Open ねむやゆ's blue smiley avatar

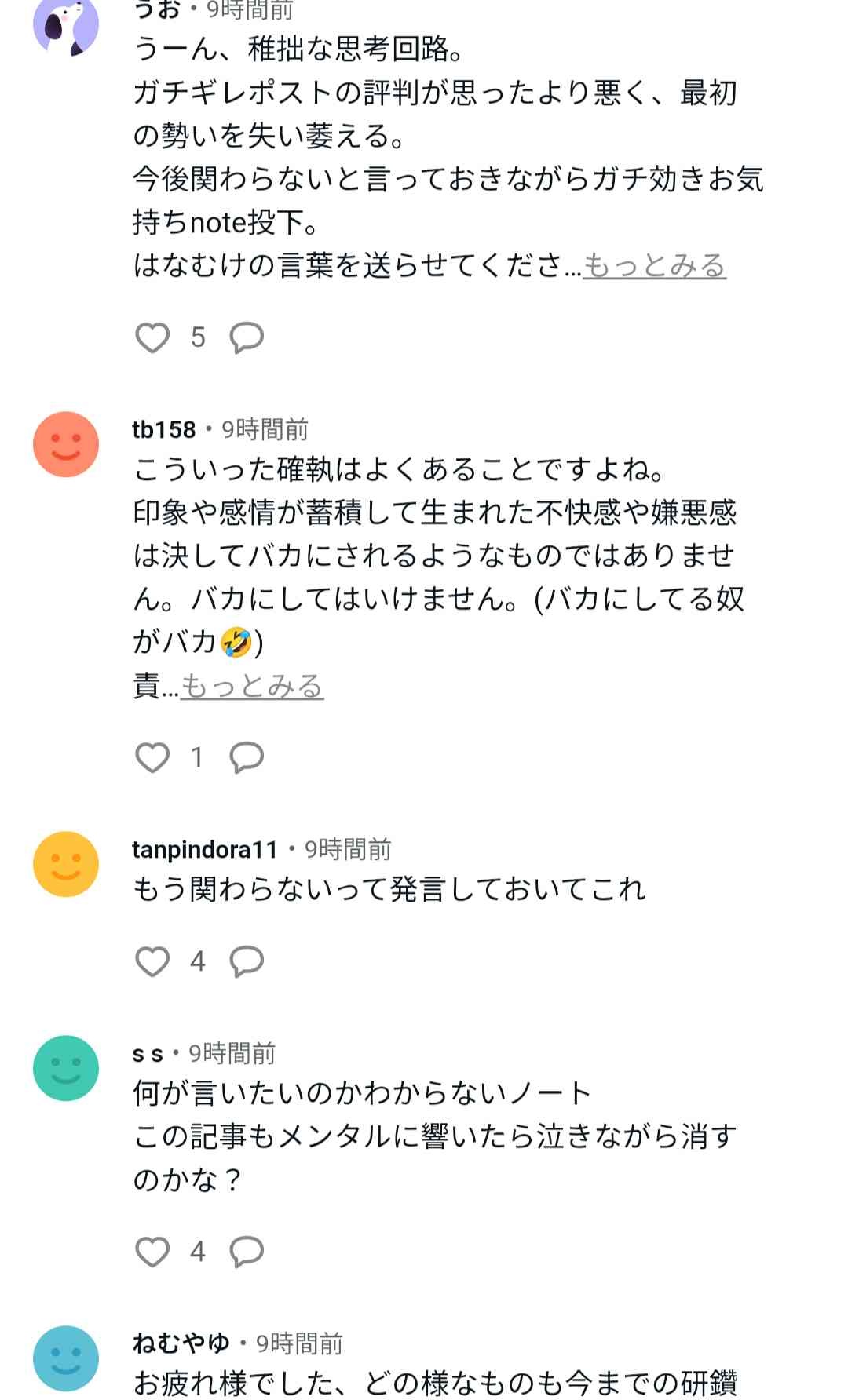click(66, 1358)
